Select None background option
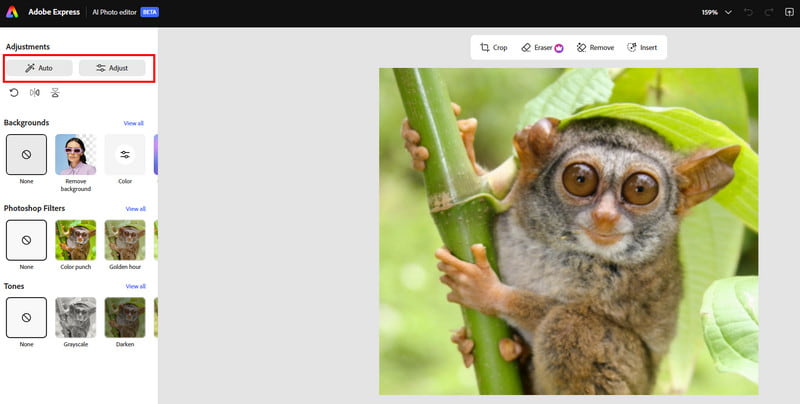Screen dimensions: 800x404 27,155
